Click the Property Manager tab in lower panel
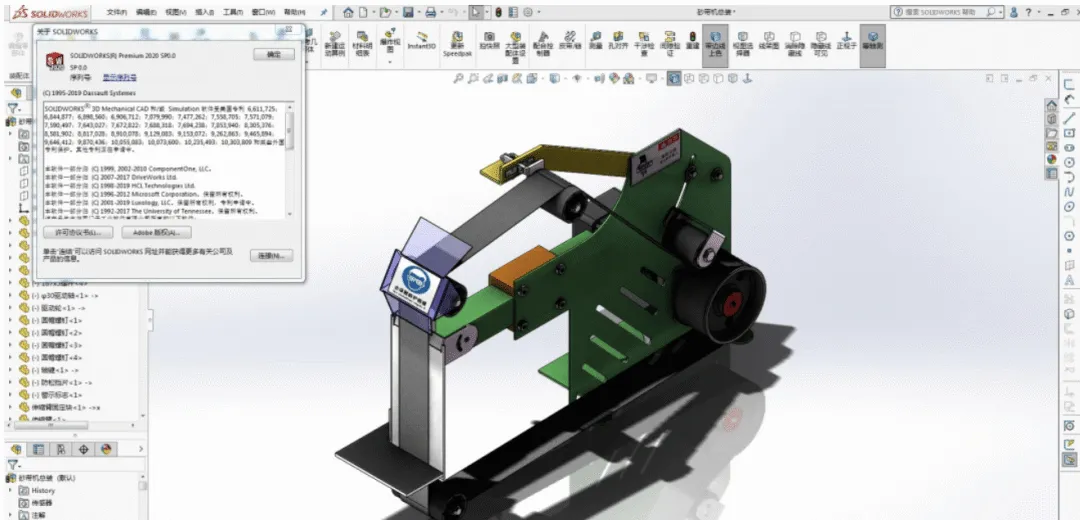This screenshot has height=520, width=1080. click(x=39, y=449)
